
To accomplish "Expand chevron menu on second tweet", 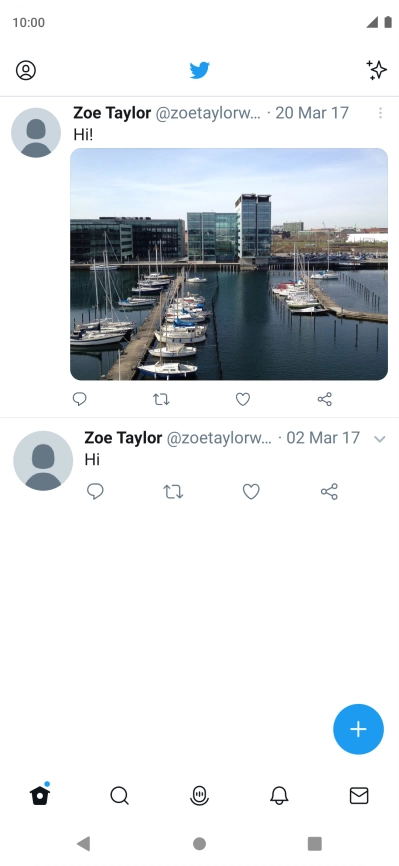I will click(x=379, y=439).
